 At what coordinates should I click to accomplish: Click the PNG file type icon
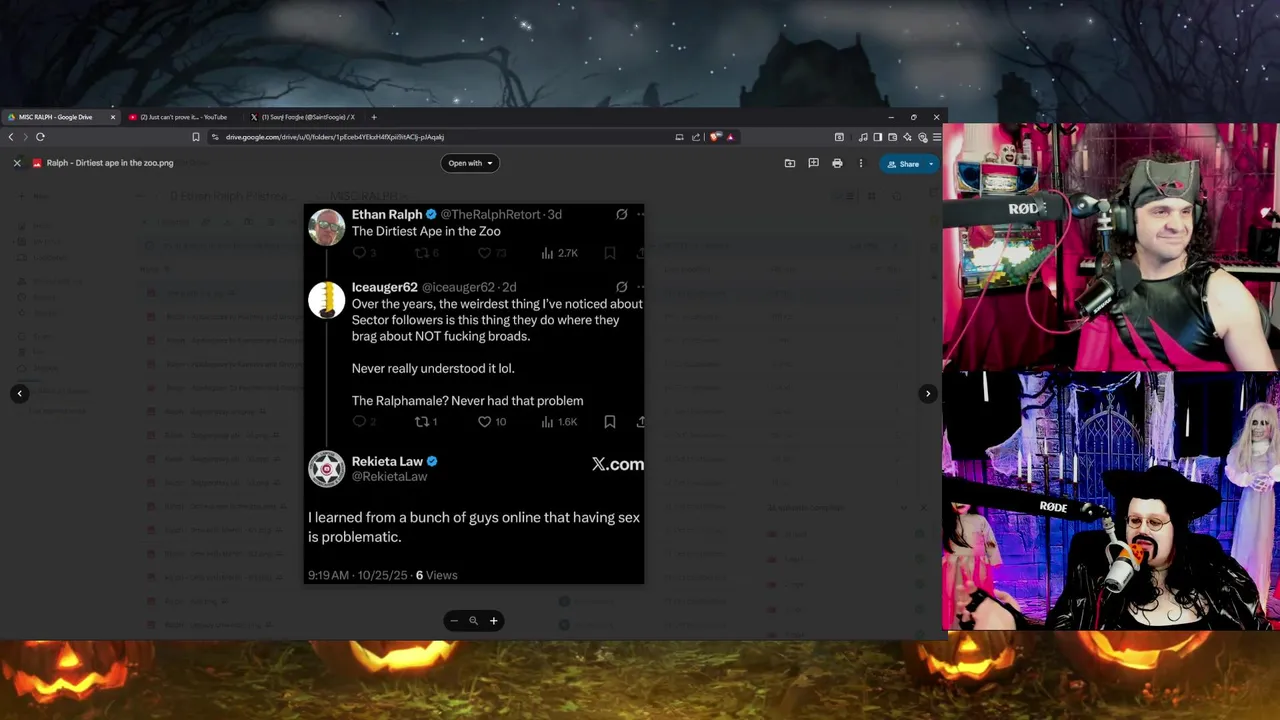click(x=37, y=163)
